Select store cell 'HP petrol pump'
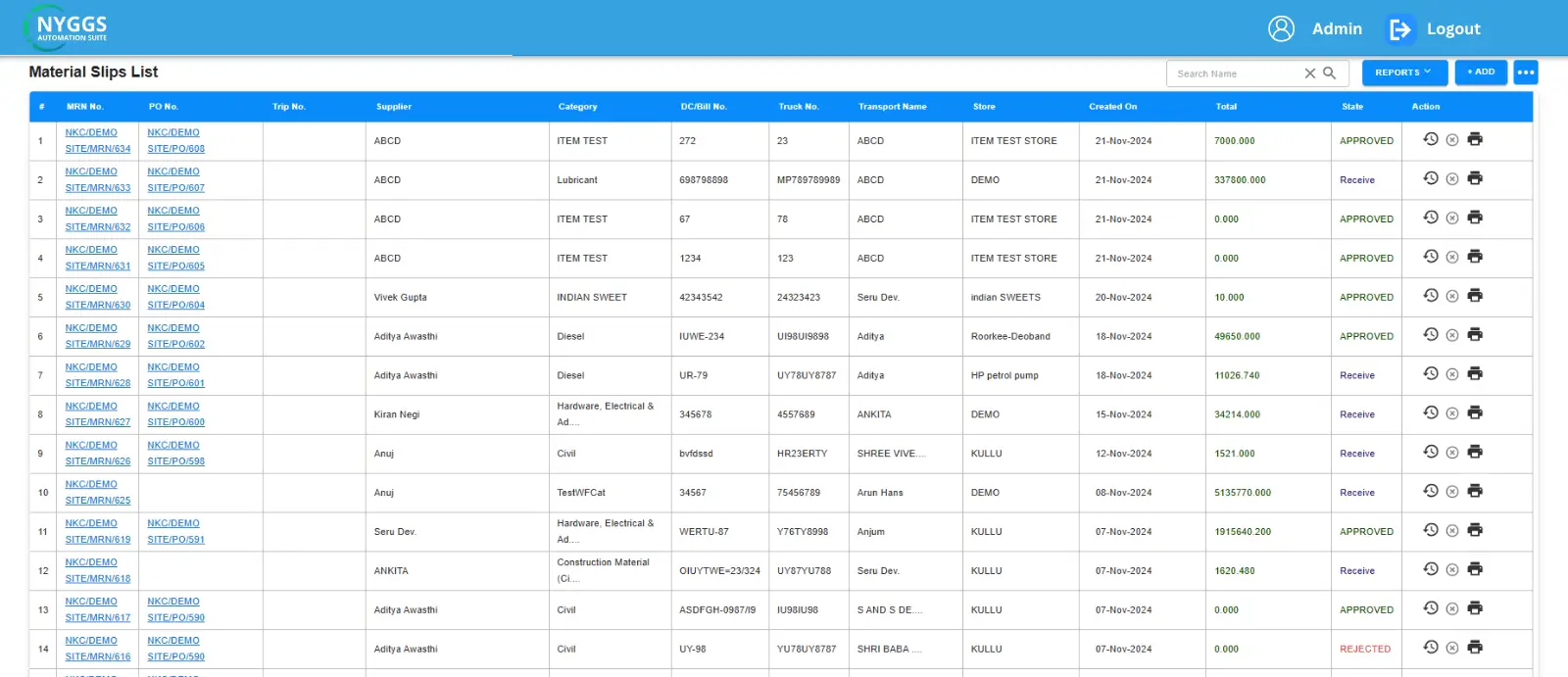The image size is (1568, 677). pyautogui.click(x=1004, y=376)
